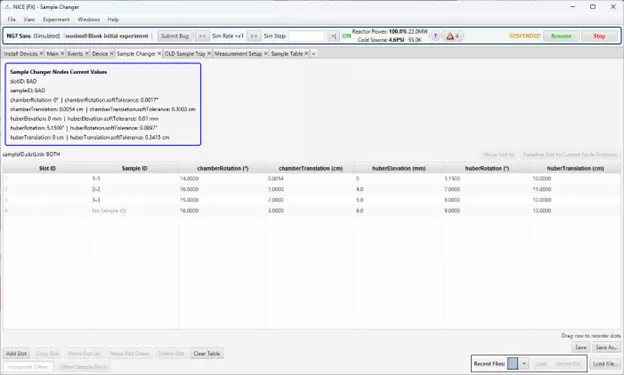624x375 pixels.
Task: Click the huberElevation (mm) column header
Action: point(398,168)
